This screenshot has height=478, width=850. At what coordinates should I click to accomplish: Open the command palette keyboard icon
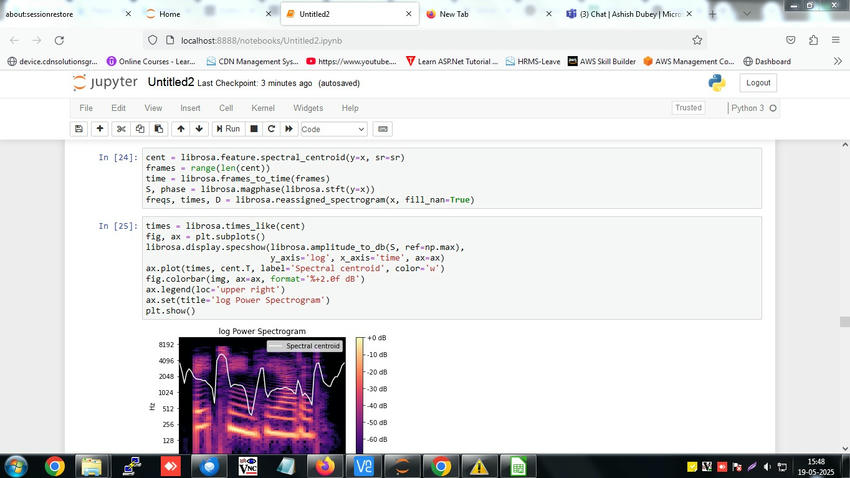(x=382, y=129)
